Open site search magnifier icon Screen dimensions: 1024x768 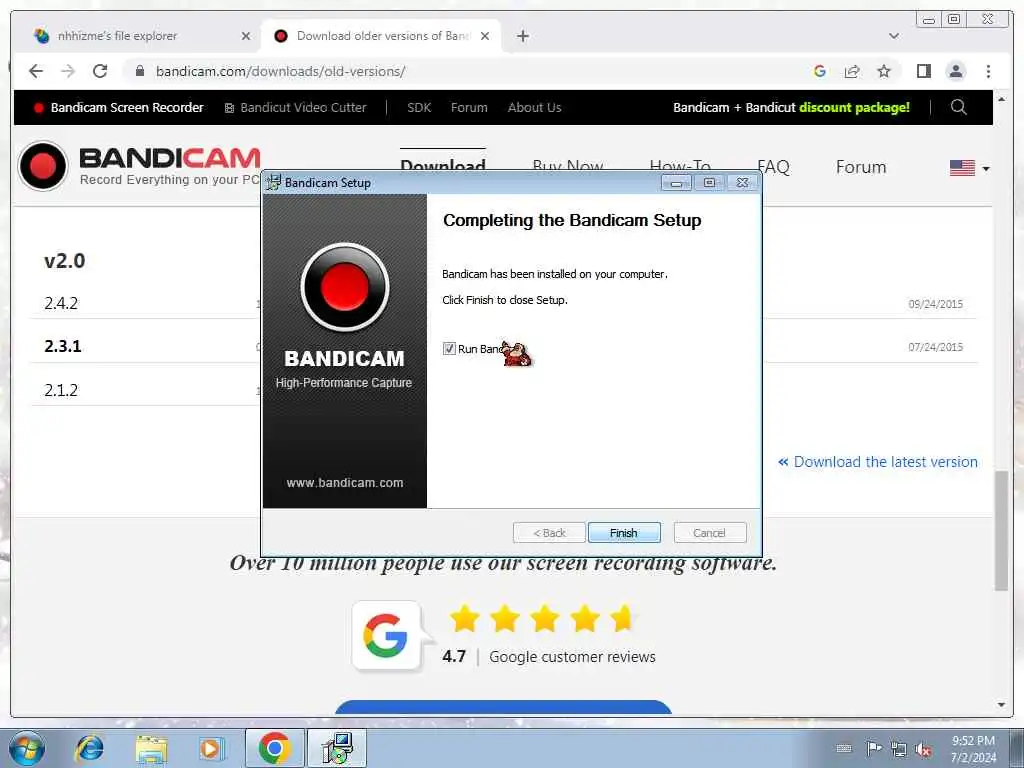pos(959,107)
